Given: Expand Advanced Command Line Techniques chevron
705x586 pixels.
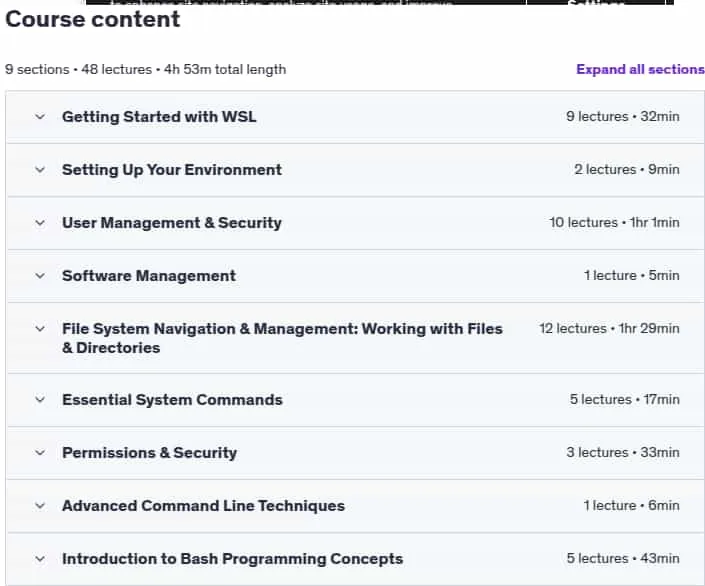Looking at the screenshot, I should pos(40,506).
